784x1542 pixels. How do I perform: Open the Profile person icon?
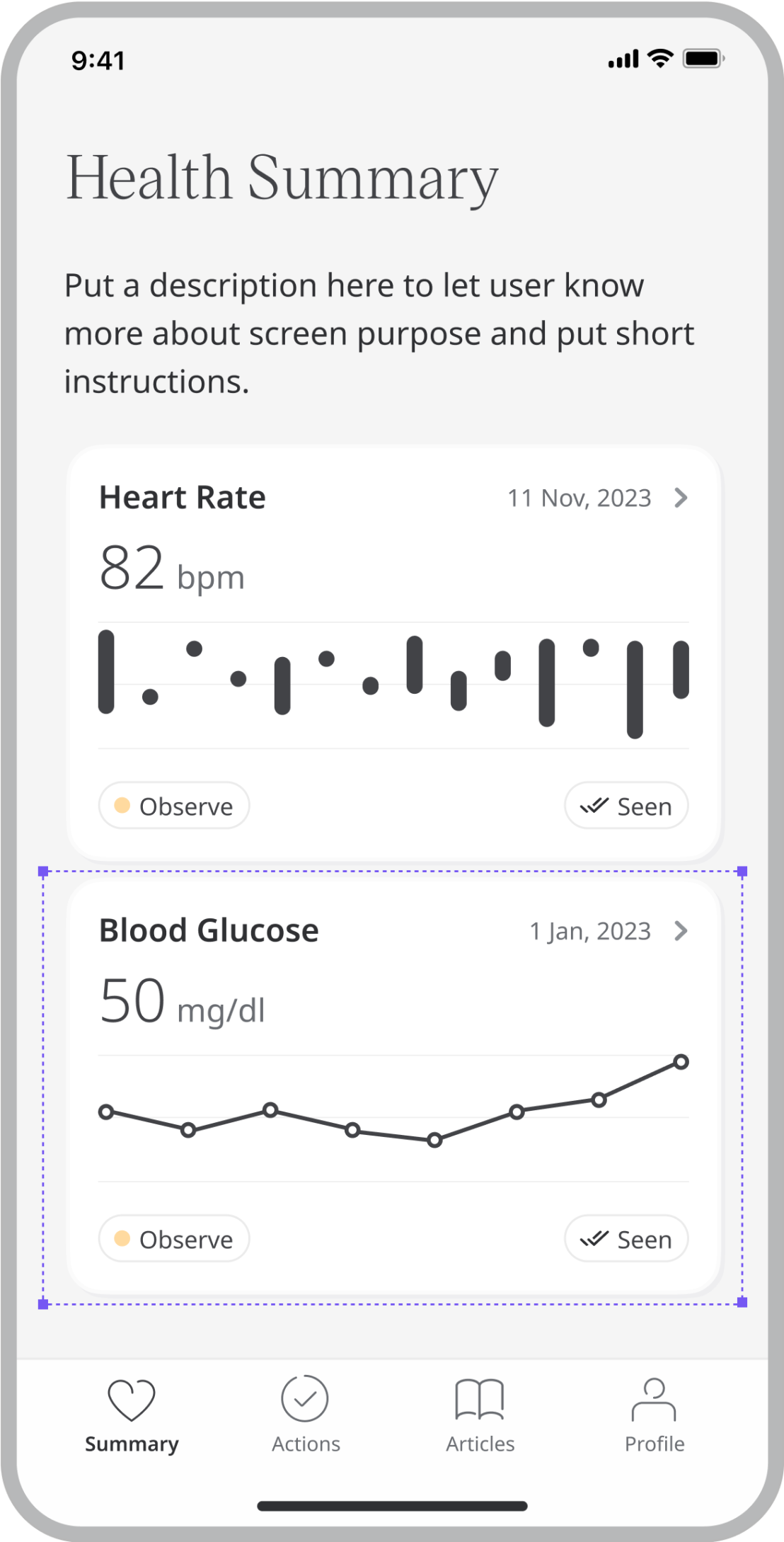[x=654, y=1399]
